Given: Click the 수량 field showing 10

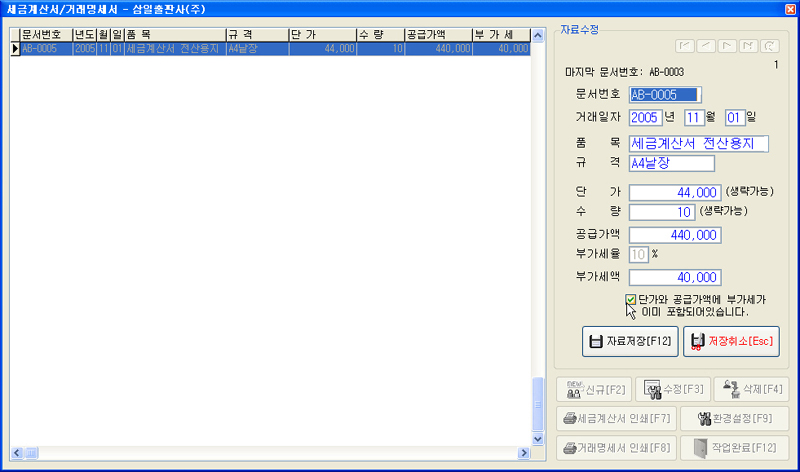Looking at the screenshot, I should 662,212.
